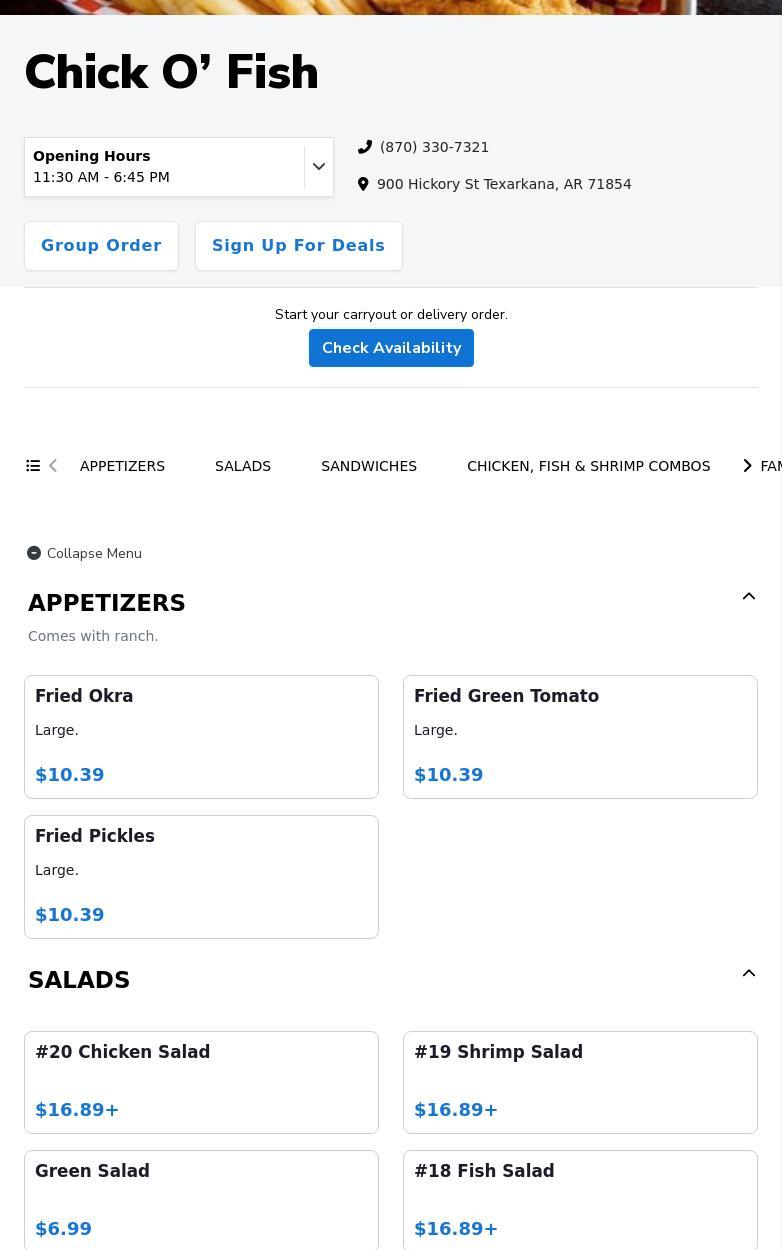Call the restaurant phone number link
Viewport: 782px width, 1250px height.
[x=434, y=147]
